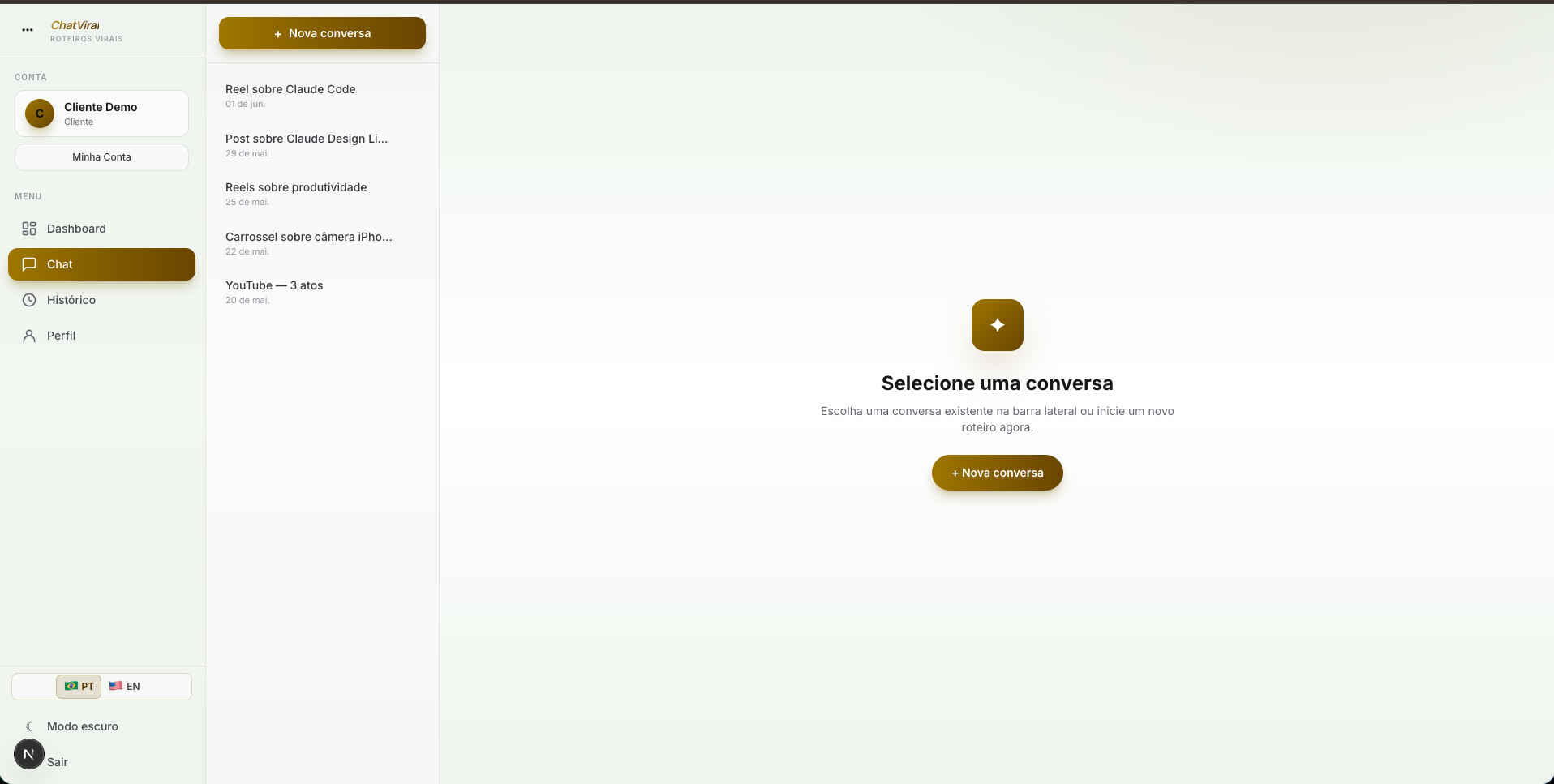Click the date 29 de mai.

pyautogui.click(x=247, y=154)
